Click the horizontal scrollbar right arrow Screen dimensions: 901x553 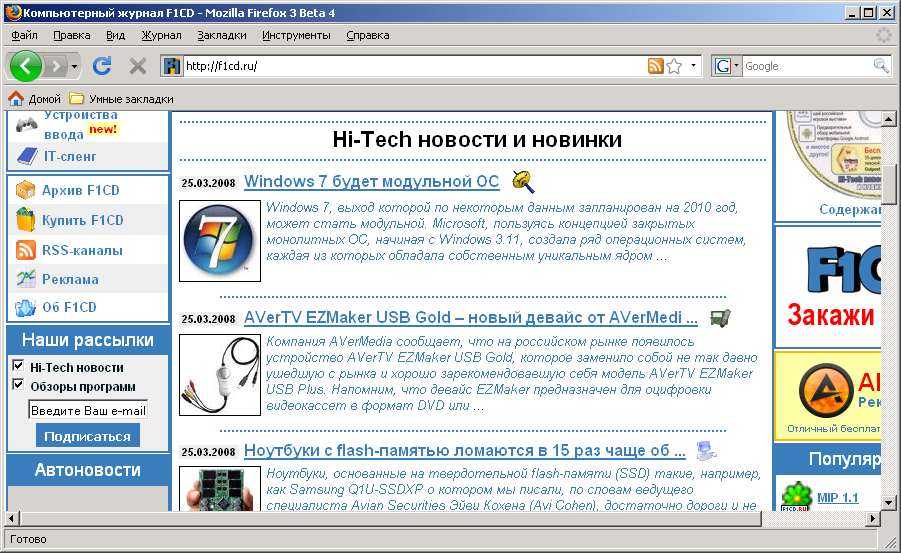click(x=873, y=519)
